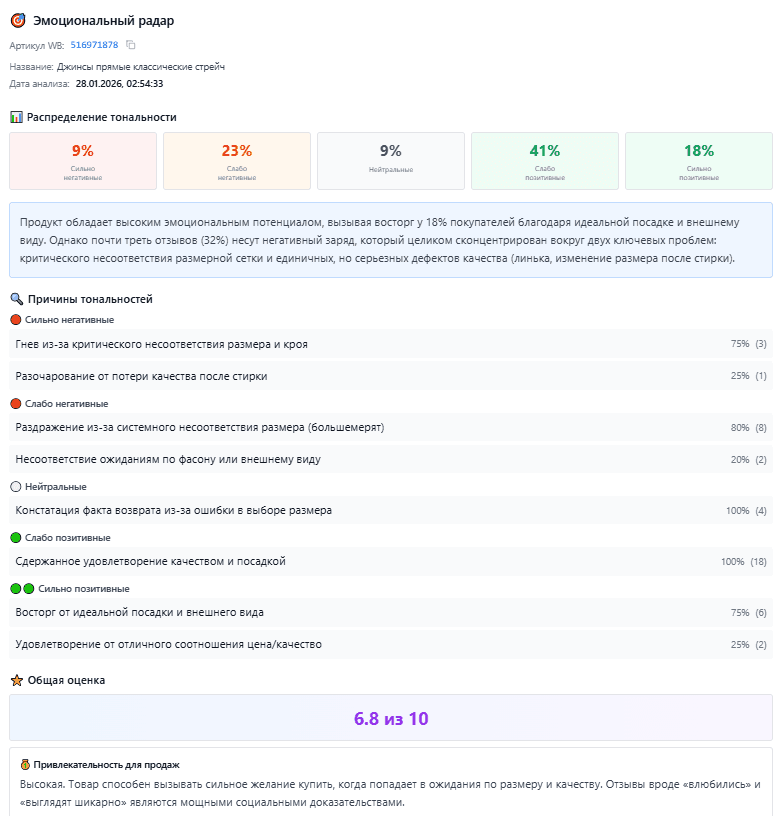This screenshot has height=816, width=784.
Task: Click the star icon beside Общая оценка
Action: click(16, 680)
